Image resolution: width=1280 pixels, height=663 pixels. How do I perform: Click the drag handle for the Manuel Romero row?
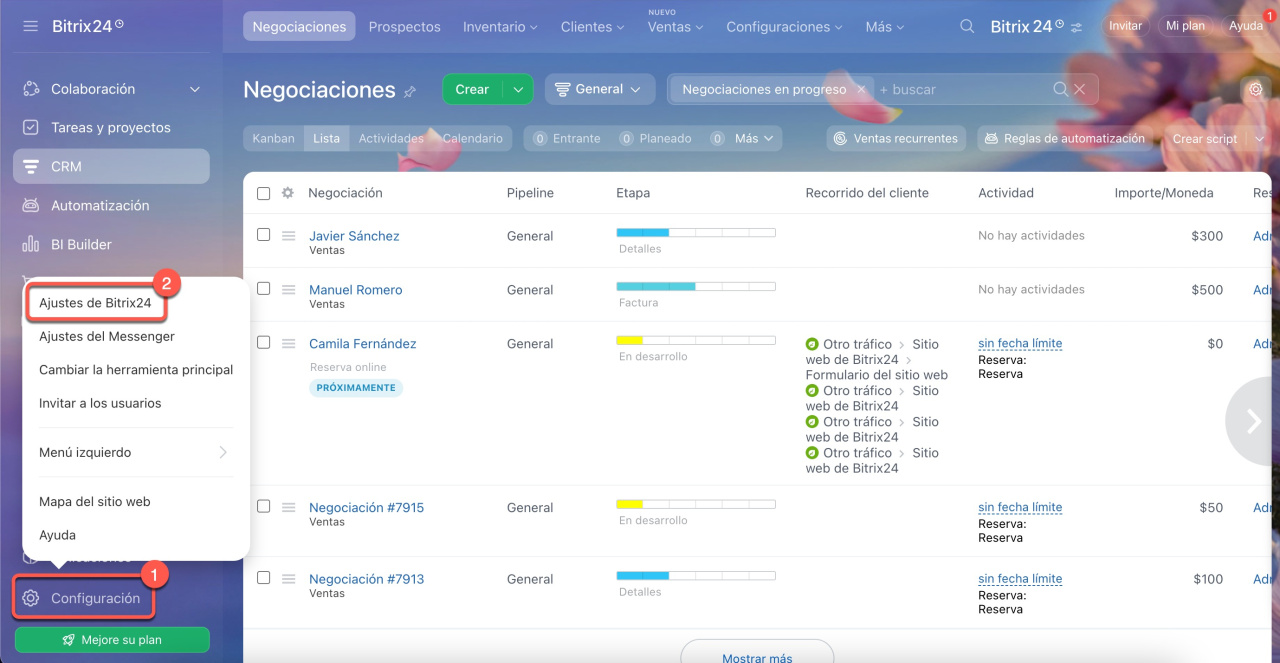pos(288,290)
